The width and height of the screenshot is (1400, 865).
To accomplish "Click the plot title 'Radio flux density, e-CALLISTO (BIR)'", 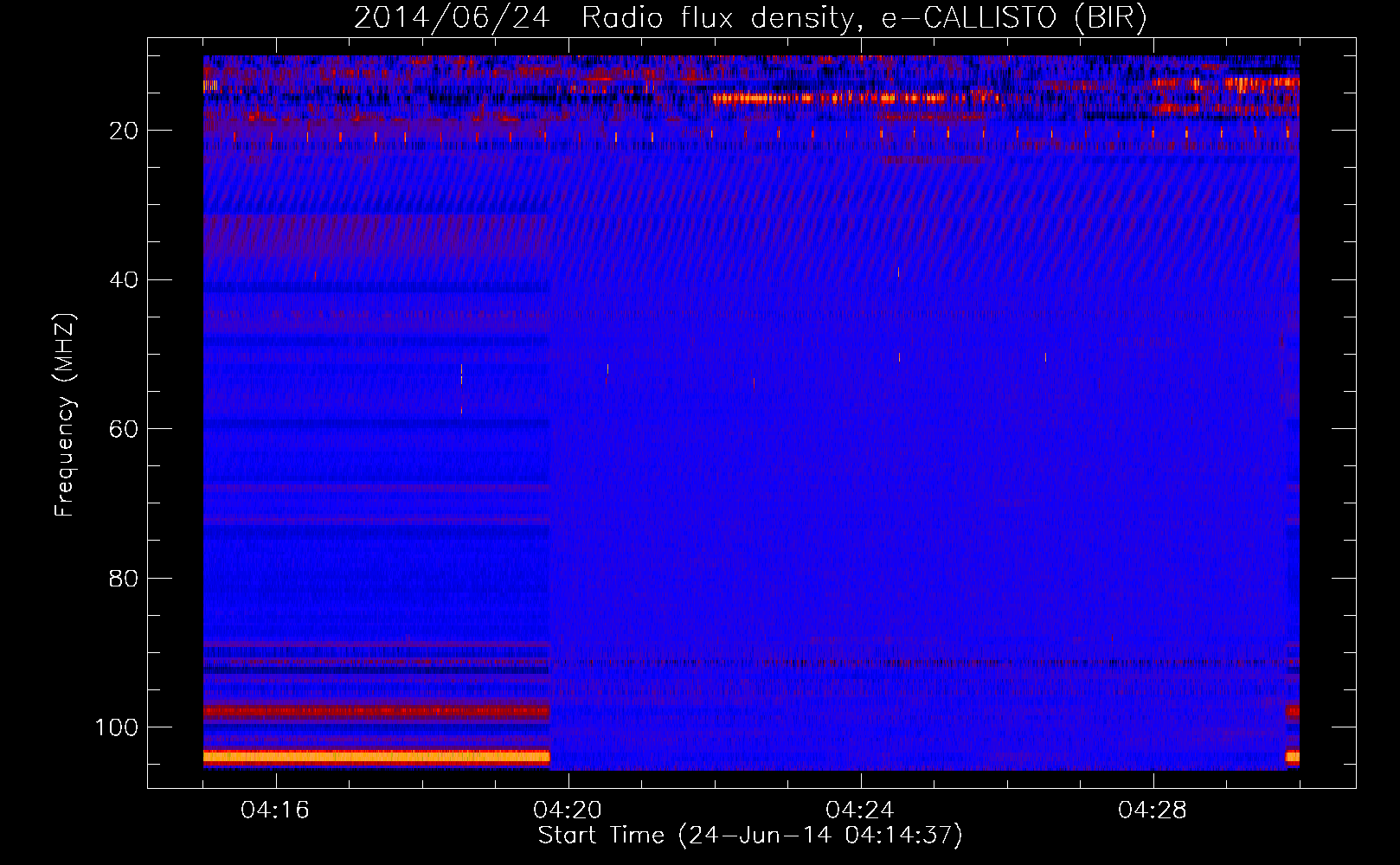I will [864, 18].
